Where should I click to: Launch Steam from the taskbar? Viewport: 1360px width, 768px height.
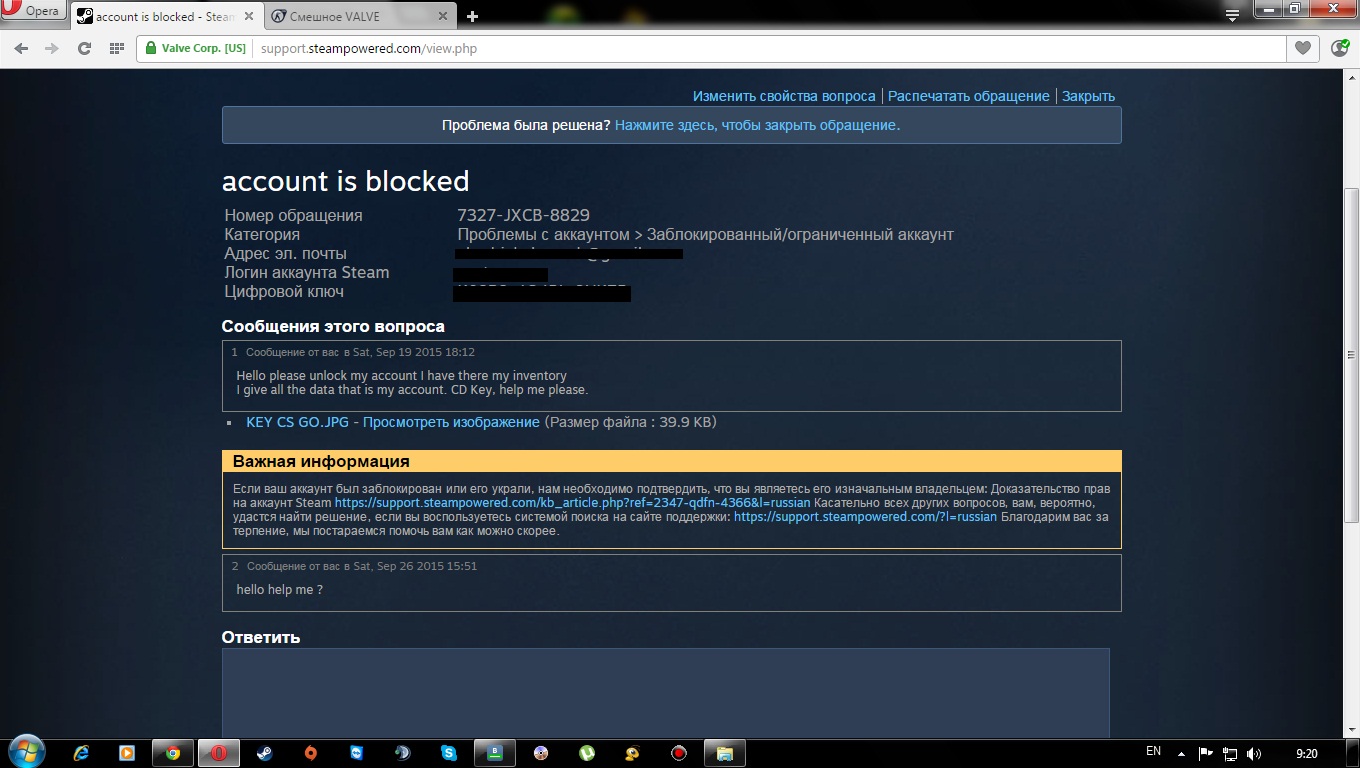coord(263,753)
